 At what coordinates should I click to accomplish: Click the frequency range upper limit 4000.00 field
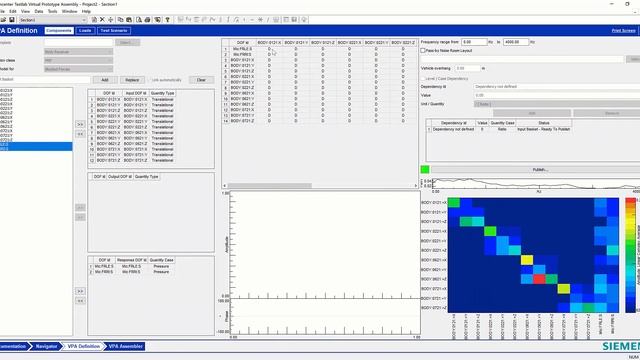[516, 42]
